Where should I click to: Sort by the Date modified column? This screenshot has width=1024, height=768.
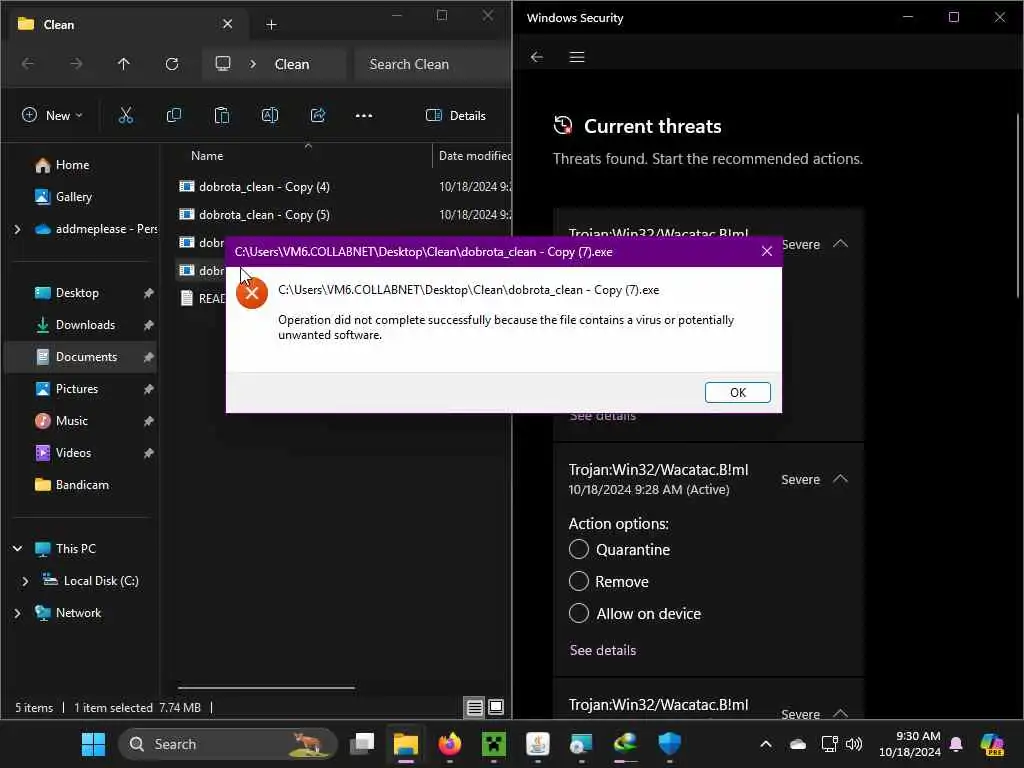(x=475, y=156)
